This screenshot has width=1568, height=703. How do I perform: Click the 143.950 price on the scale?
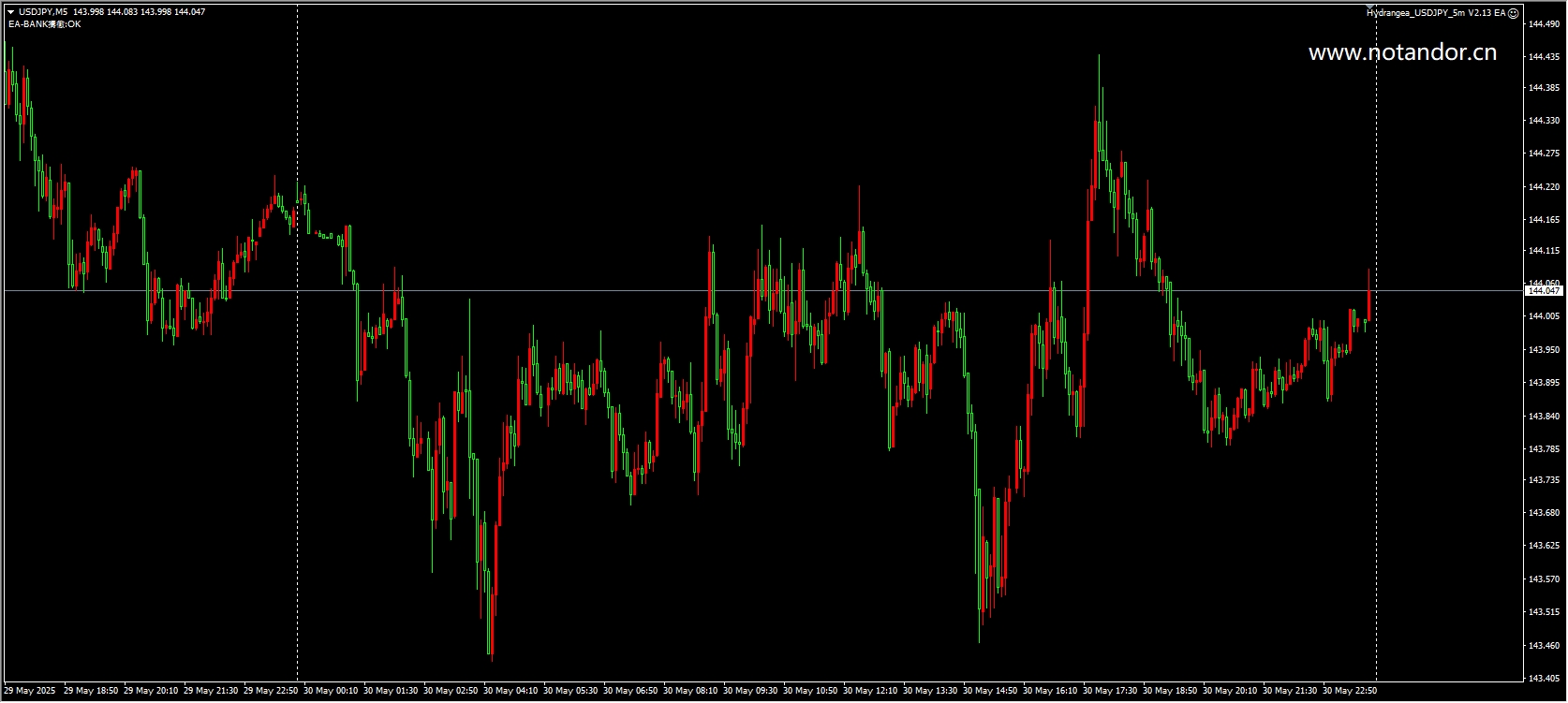pos(1544,350)
